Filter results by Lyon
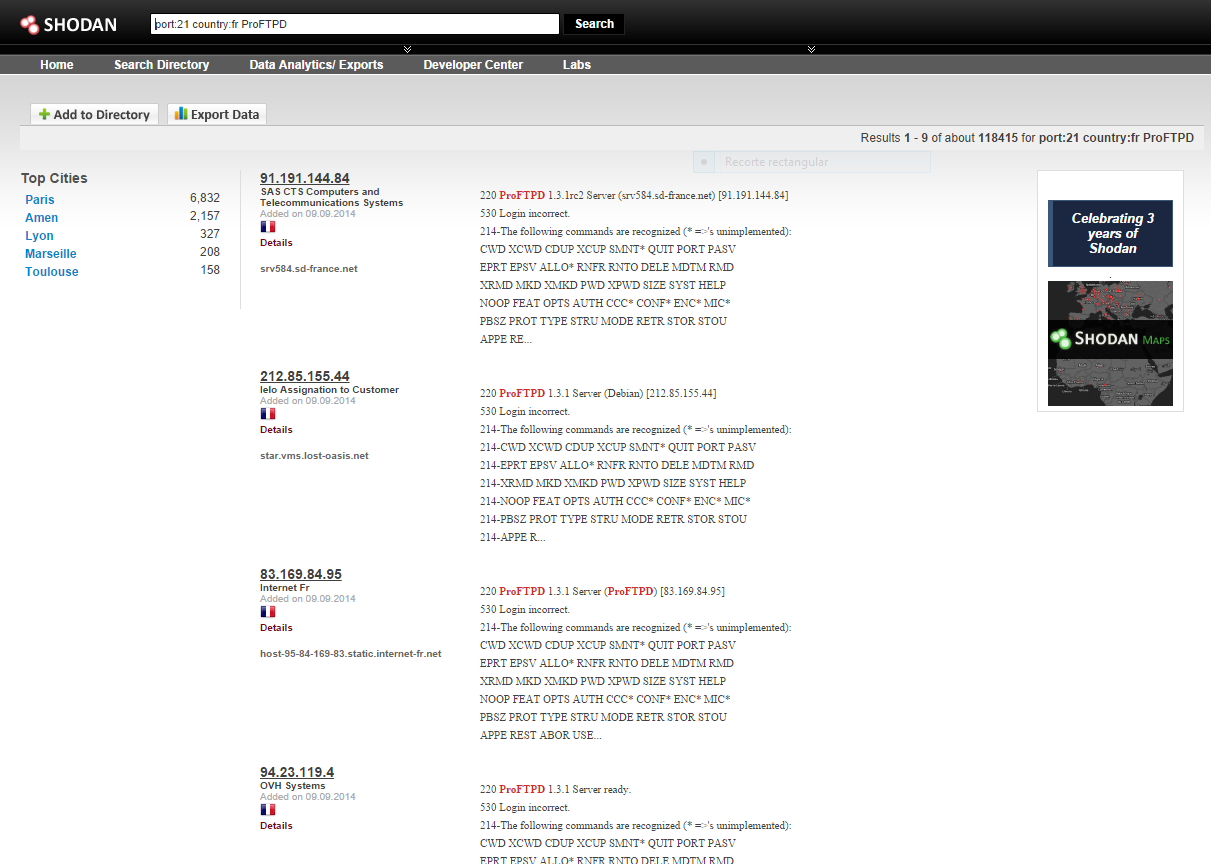The height and width of the screenshot is (864, 1211). coord(39,236)
